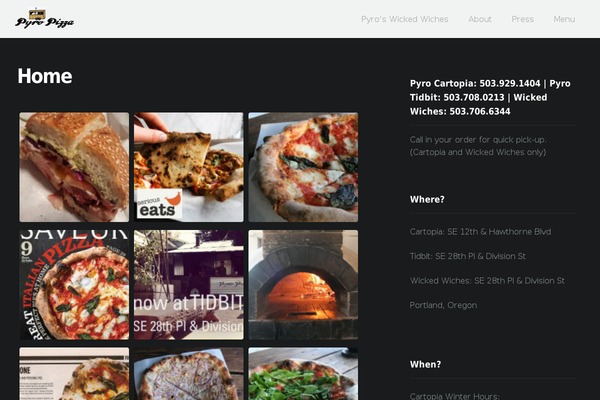The height and width of the screenshot is (400, 600).
Task: Open the arugula-topped pizza photo
Action: click(x=303, y=374)
